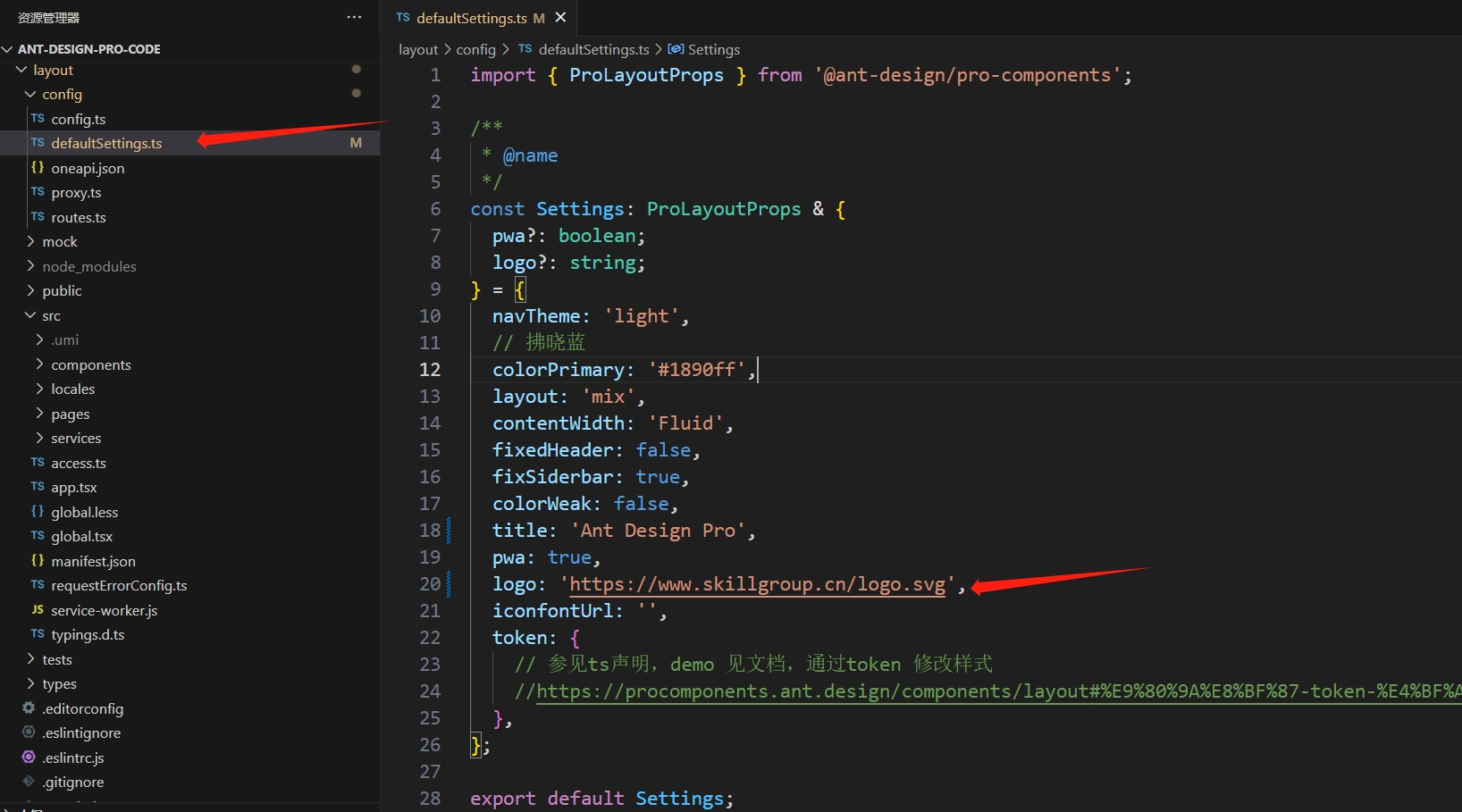Screen dimensions: 1462x812
Task: Click the JSON braces icon of oneapi.json
Action: pyautogui.click(x=38, y=168)
